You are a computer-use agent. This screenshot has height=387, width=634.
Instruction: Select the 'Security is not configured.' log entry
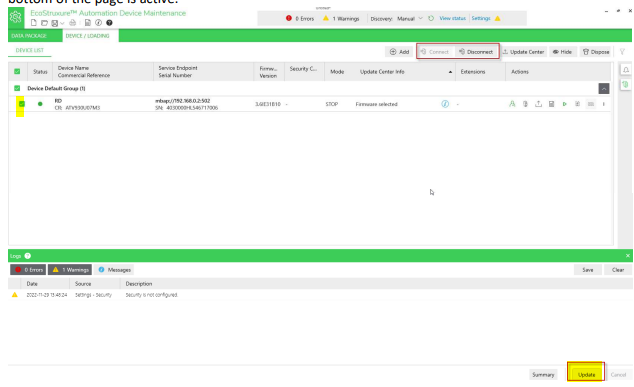tap(320, 295)
